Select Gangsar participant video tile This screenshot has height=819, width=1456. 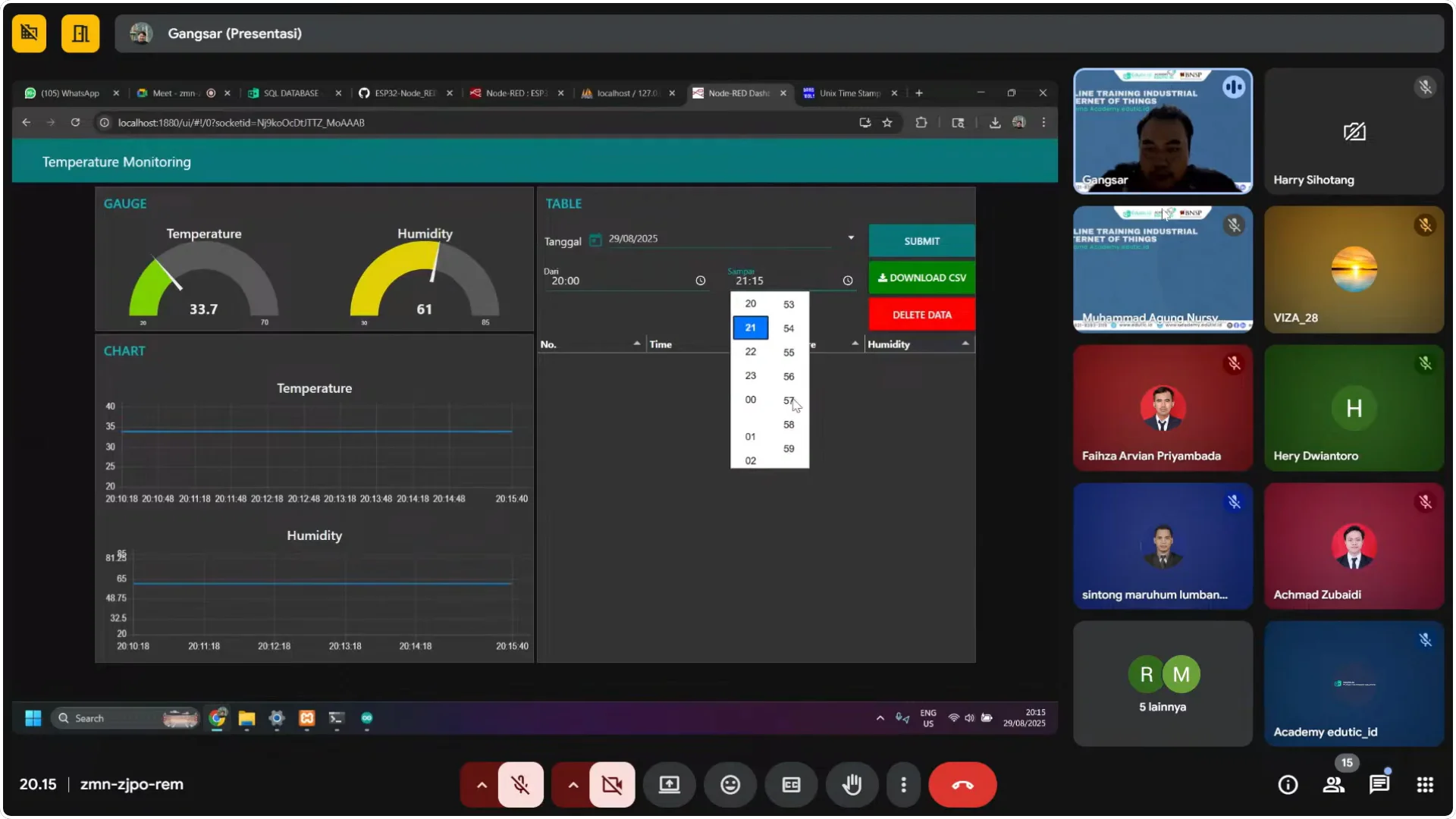[1163, 131]
